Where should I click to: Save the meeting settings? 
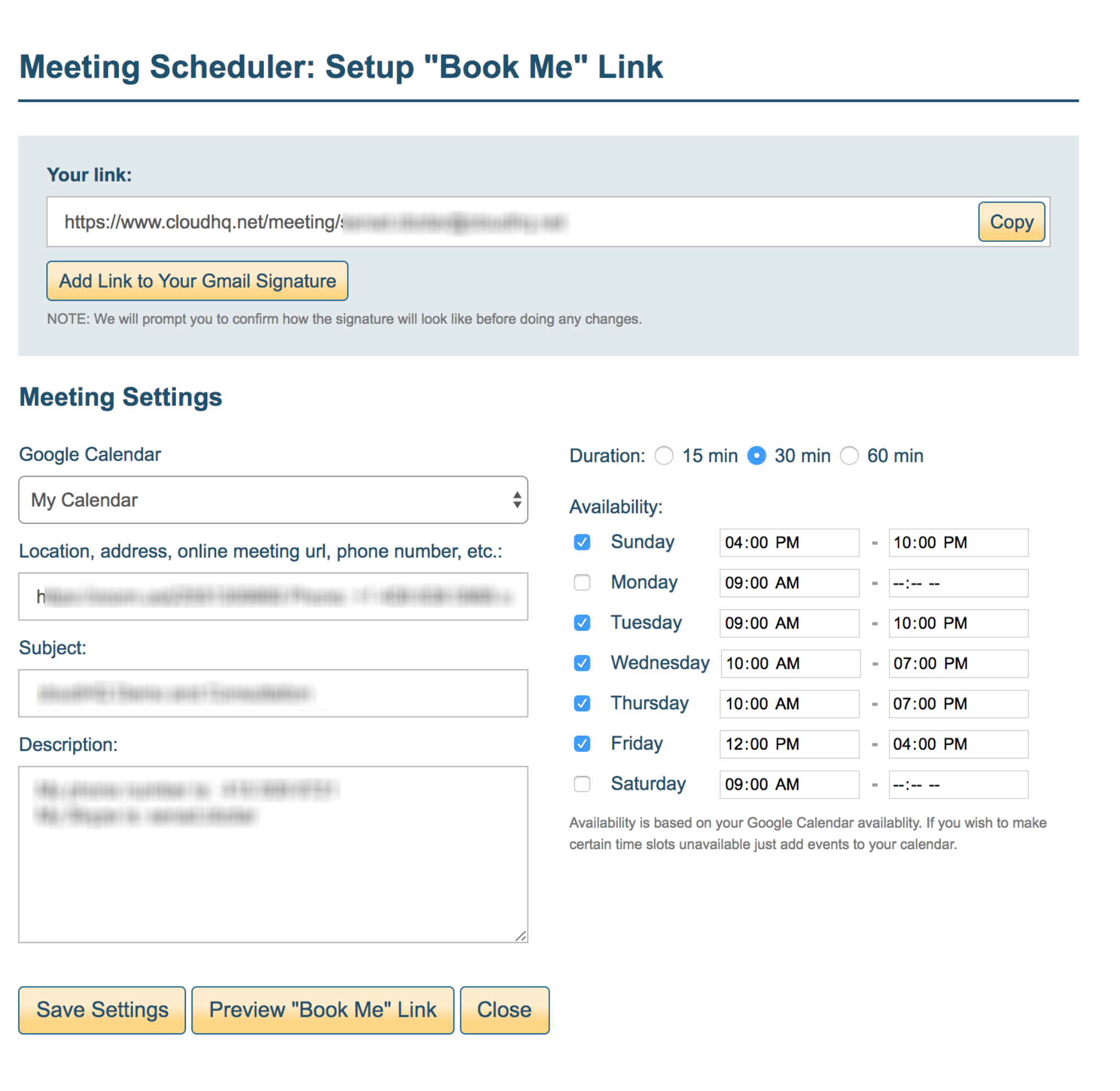pyautogui.click(x=101, y=1010)
